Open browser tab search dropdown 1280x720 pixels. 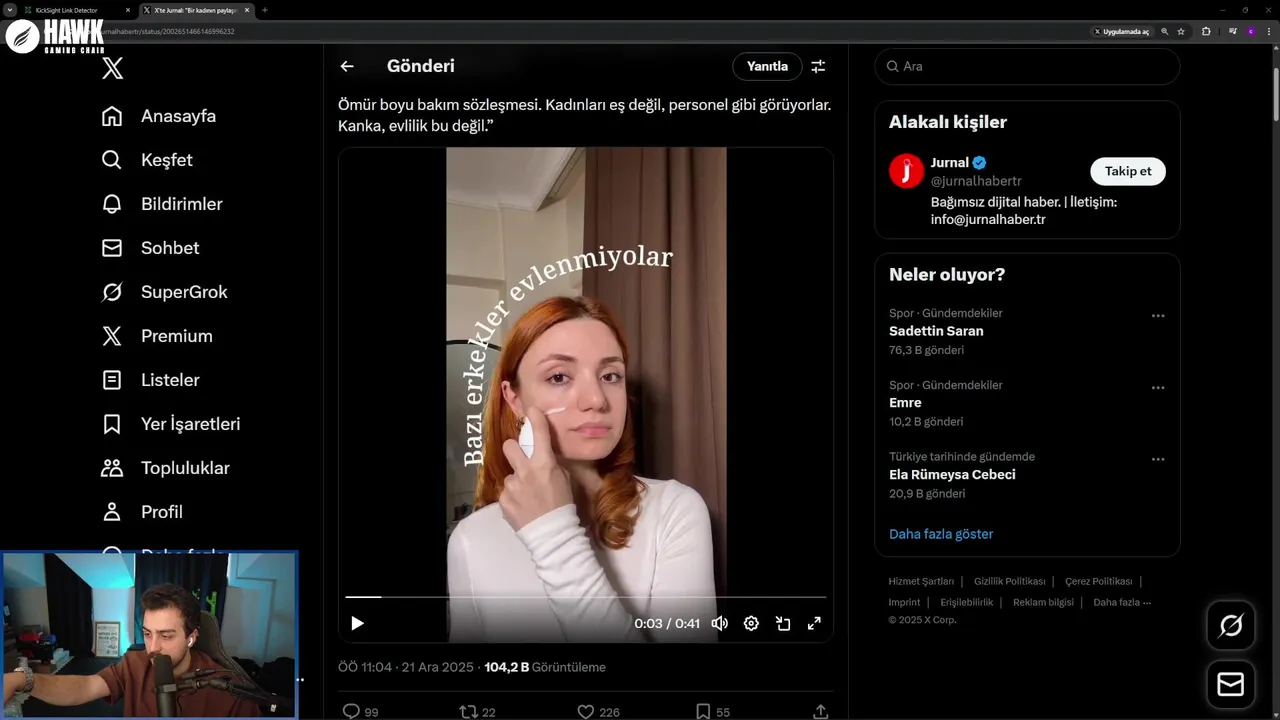tap(9, 10)
